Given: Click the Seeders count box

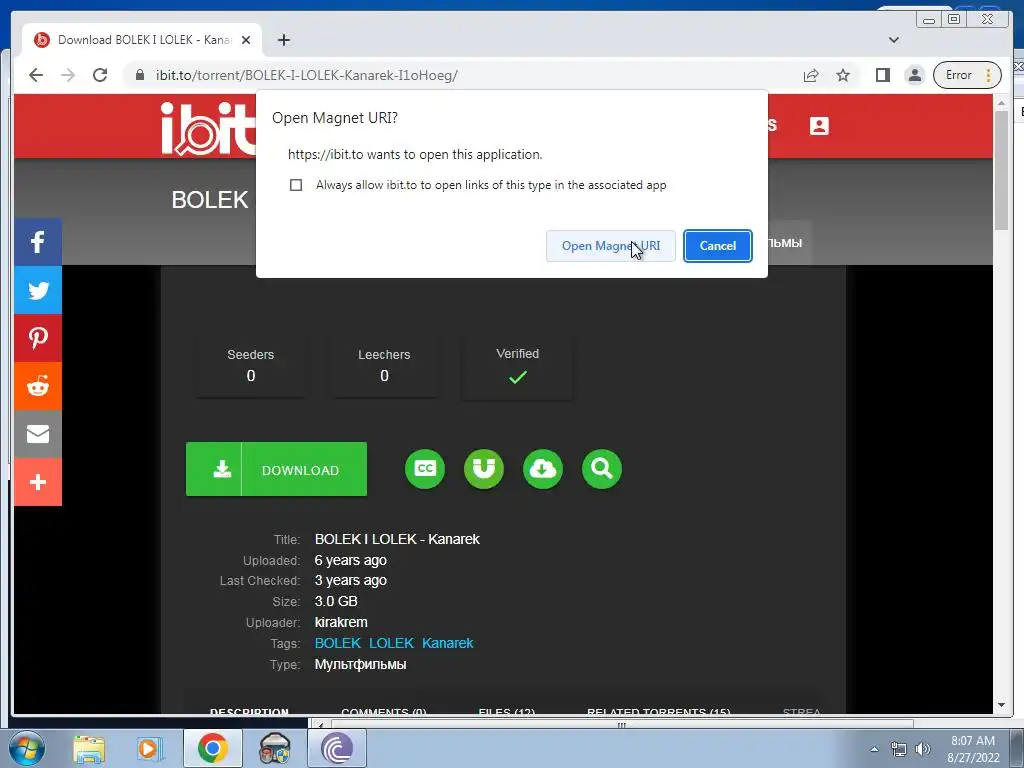Looking at the screenshot, I should [251, 366].
